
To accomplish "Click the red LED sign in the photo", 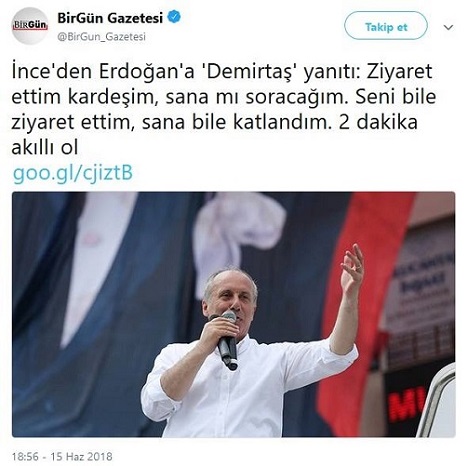I will 406,404.
